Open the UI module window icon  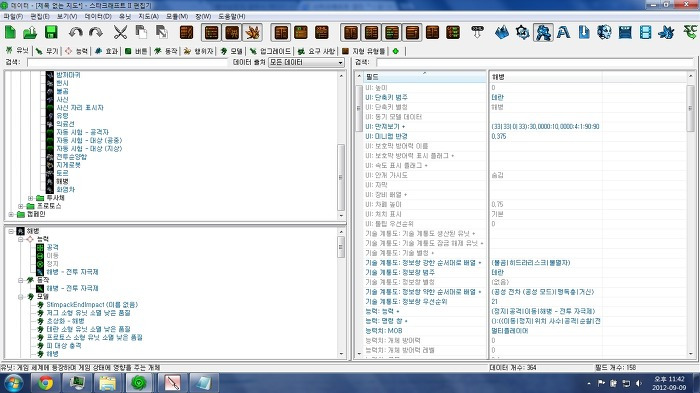pyautogui.click(x=625, y=33)
